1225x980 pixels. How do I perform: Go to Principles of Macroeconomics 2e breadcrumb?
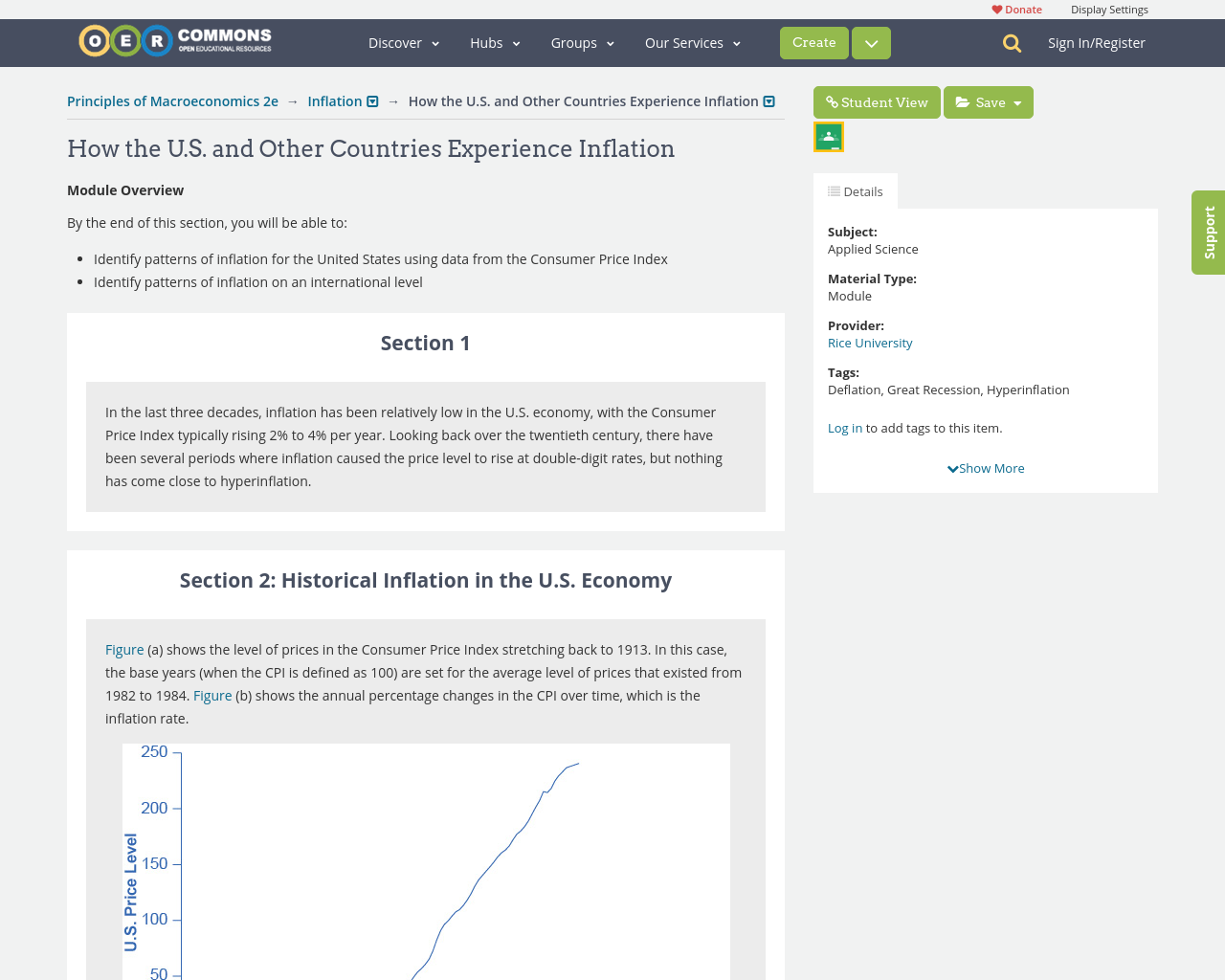(172, 101)
